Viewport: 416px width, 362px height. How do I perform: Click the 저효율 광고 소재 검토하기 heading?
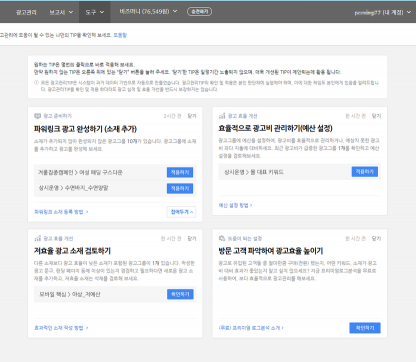(x=72, y=251)
